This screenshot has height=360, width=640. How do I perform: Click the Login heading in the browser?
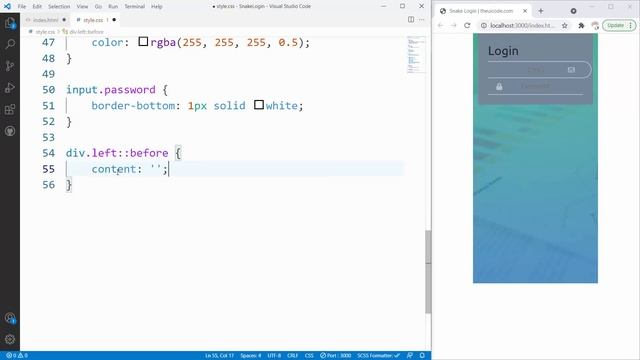pyautogui.click(x=503, y=51)
